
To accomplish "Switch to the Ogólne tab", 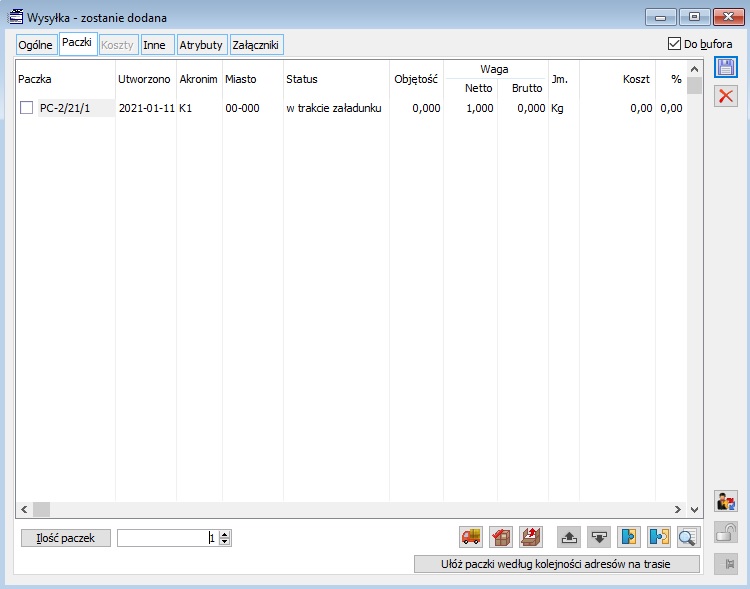I will click(x=36, y=45).
